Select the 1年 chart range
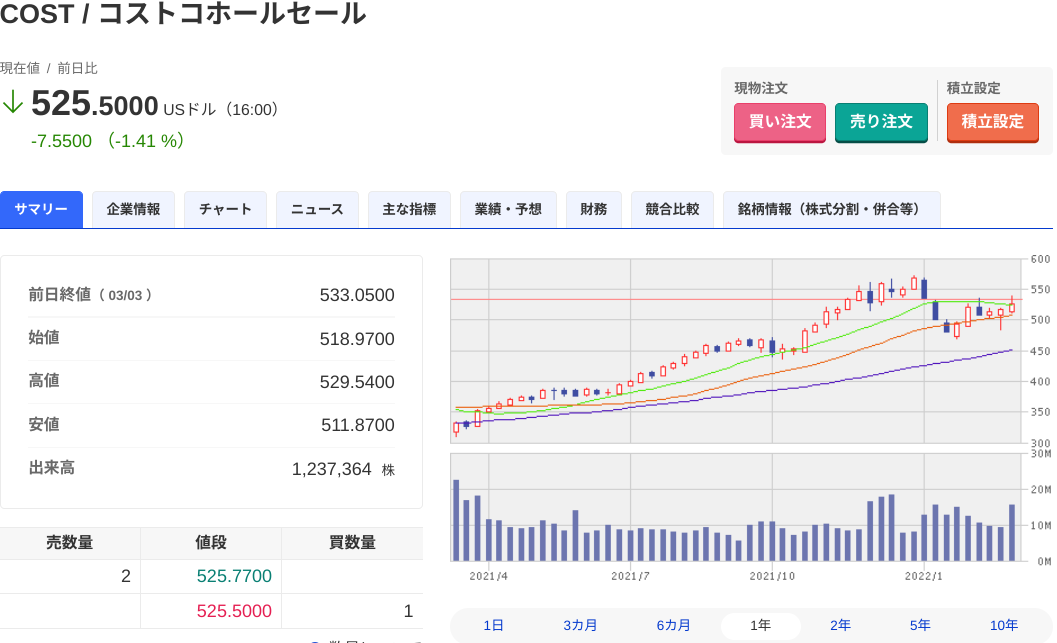The height and width of the screenshot is (643, 1057). pos(760,625)
